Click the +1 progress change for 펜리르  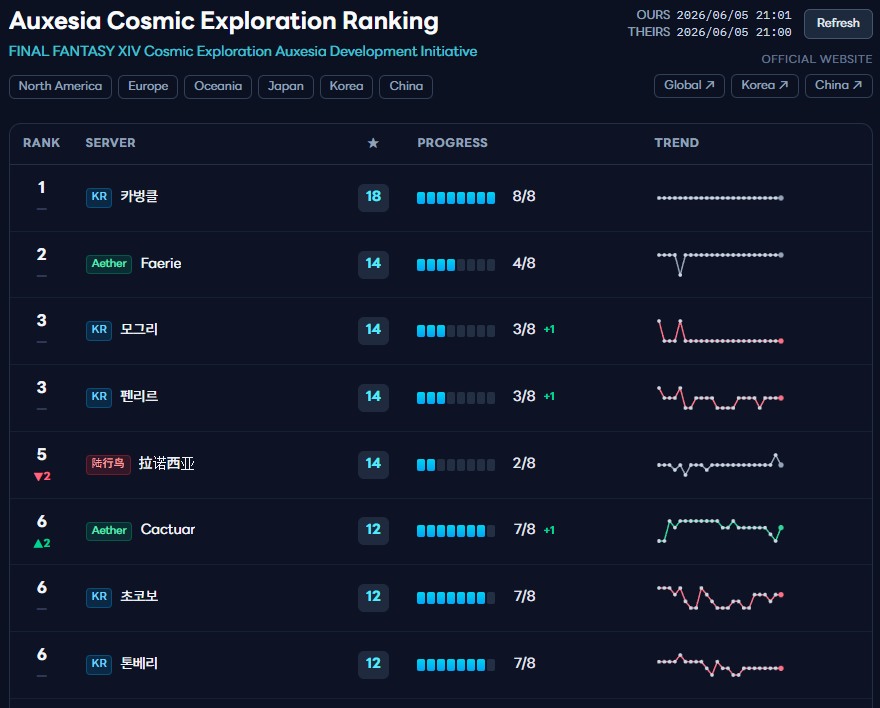[549, 397]
